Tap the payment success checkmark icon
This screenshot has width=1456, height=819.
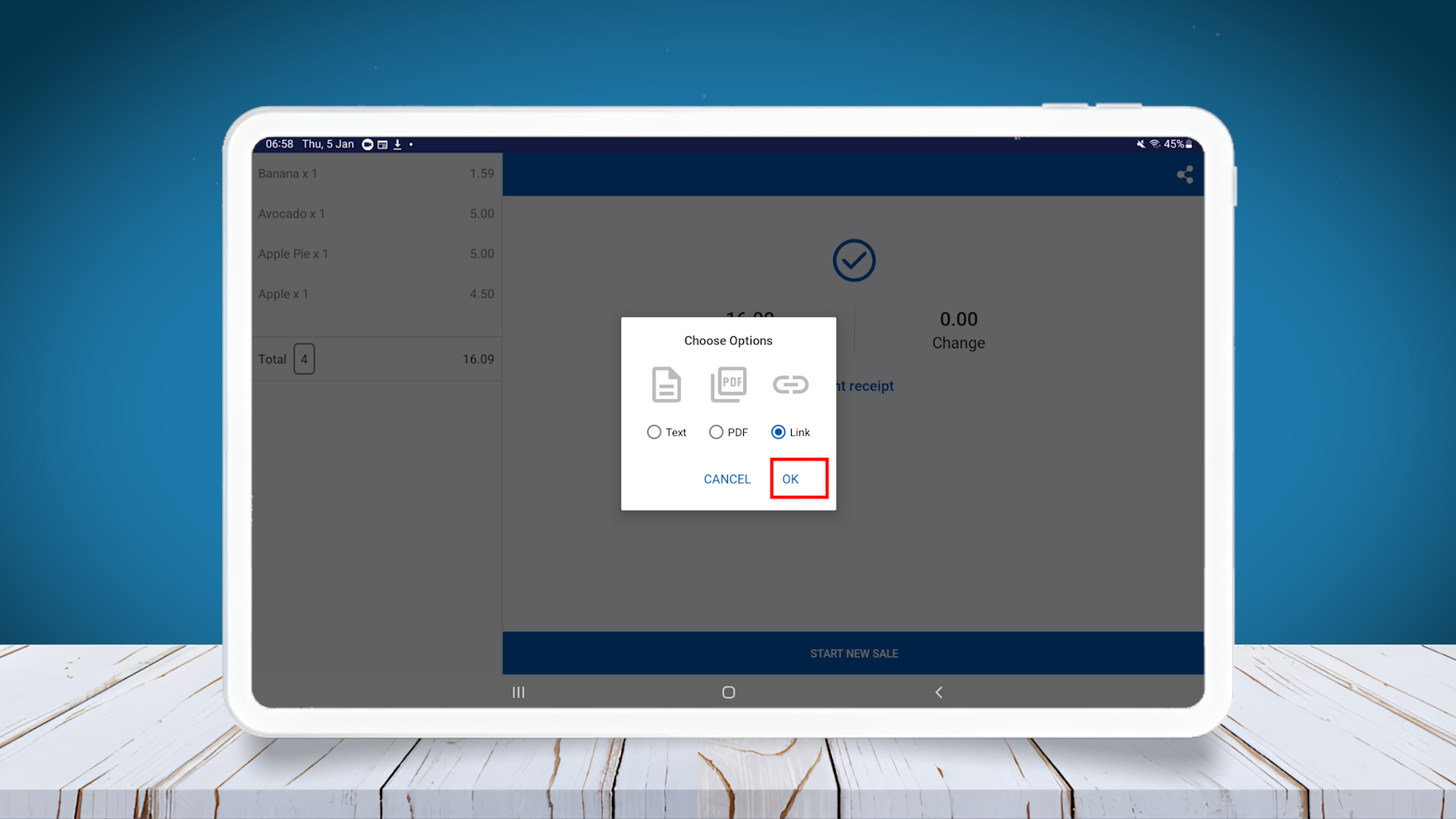854,261
